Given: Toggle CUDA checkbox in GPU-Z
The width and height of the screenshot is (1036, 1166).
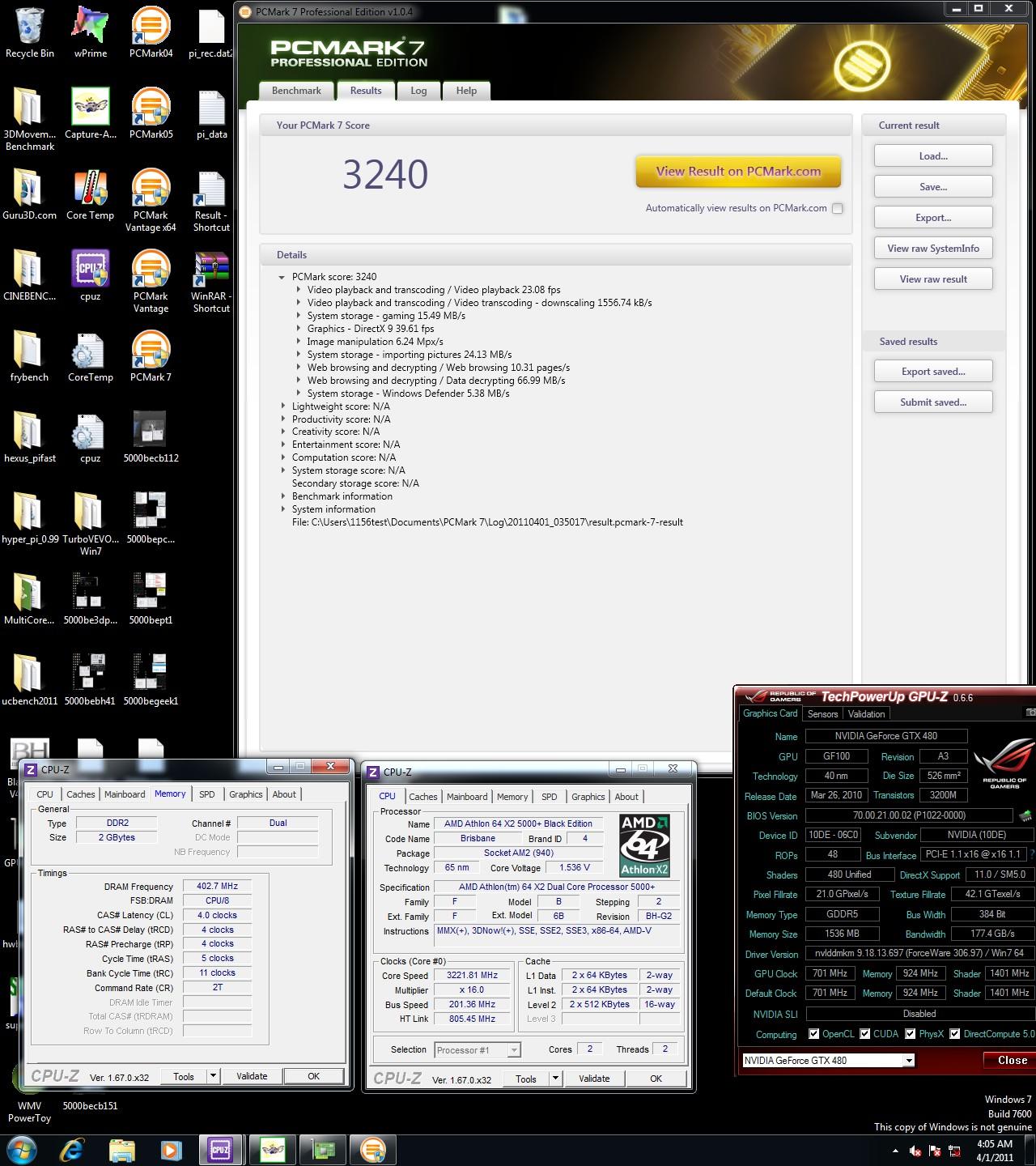Looking at the screenshot, I should [x=864, y=1034].
